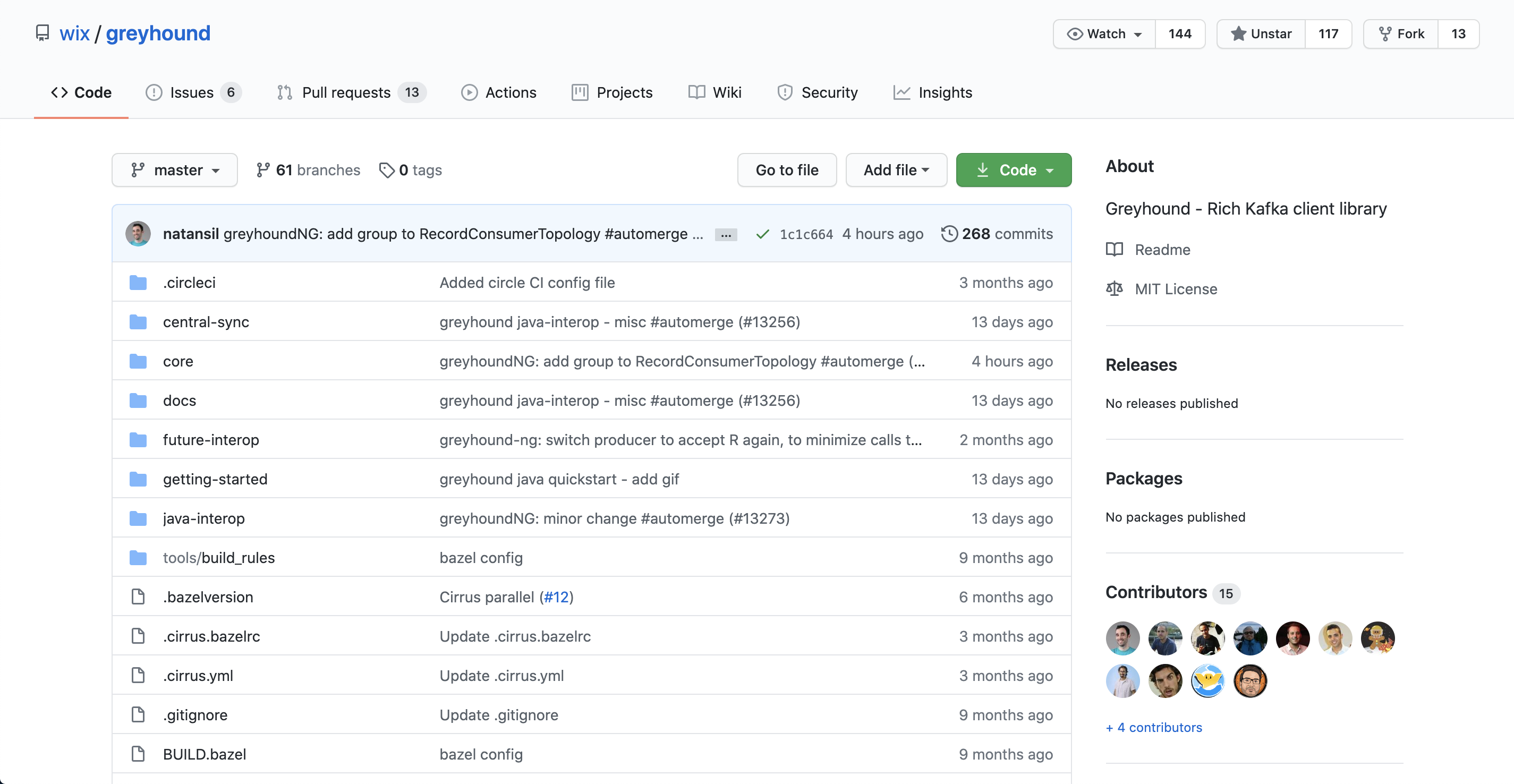Open the Watch notifications dropdown
Viewport: 1514px width, 784px height.
click(x=1104, y=34)
